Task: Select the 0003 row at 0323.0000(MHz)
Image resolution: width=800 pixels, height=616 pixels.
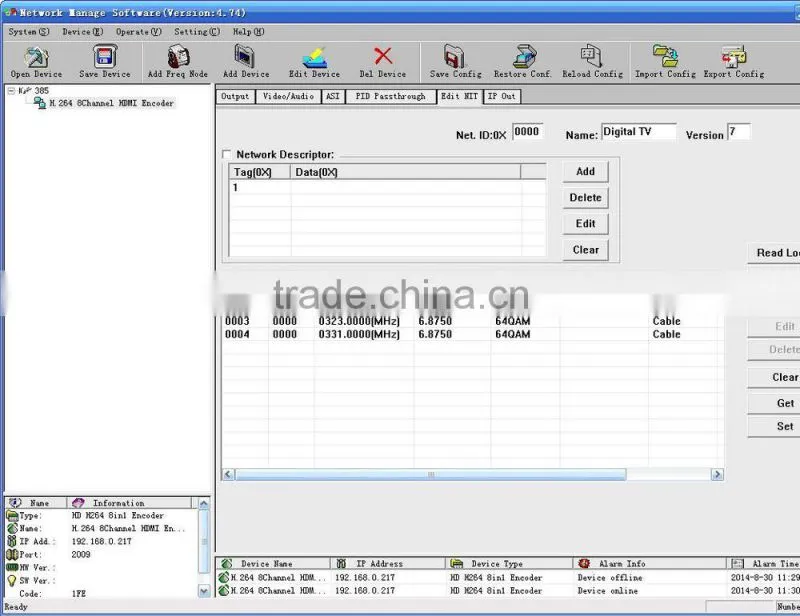Action: coord(472,321)
